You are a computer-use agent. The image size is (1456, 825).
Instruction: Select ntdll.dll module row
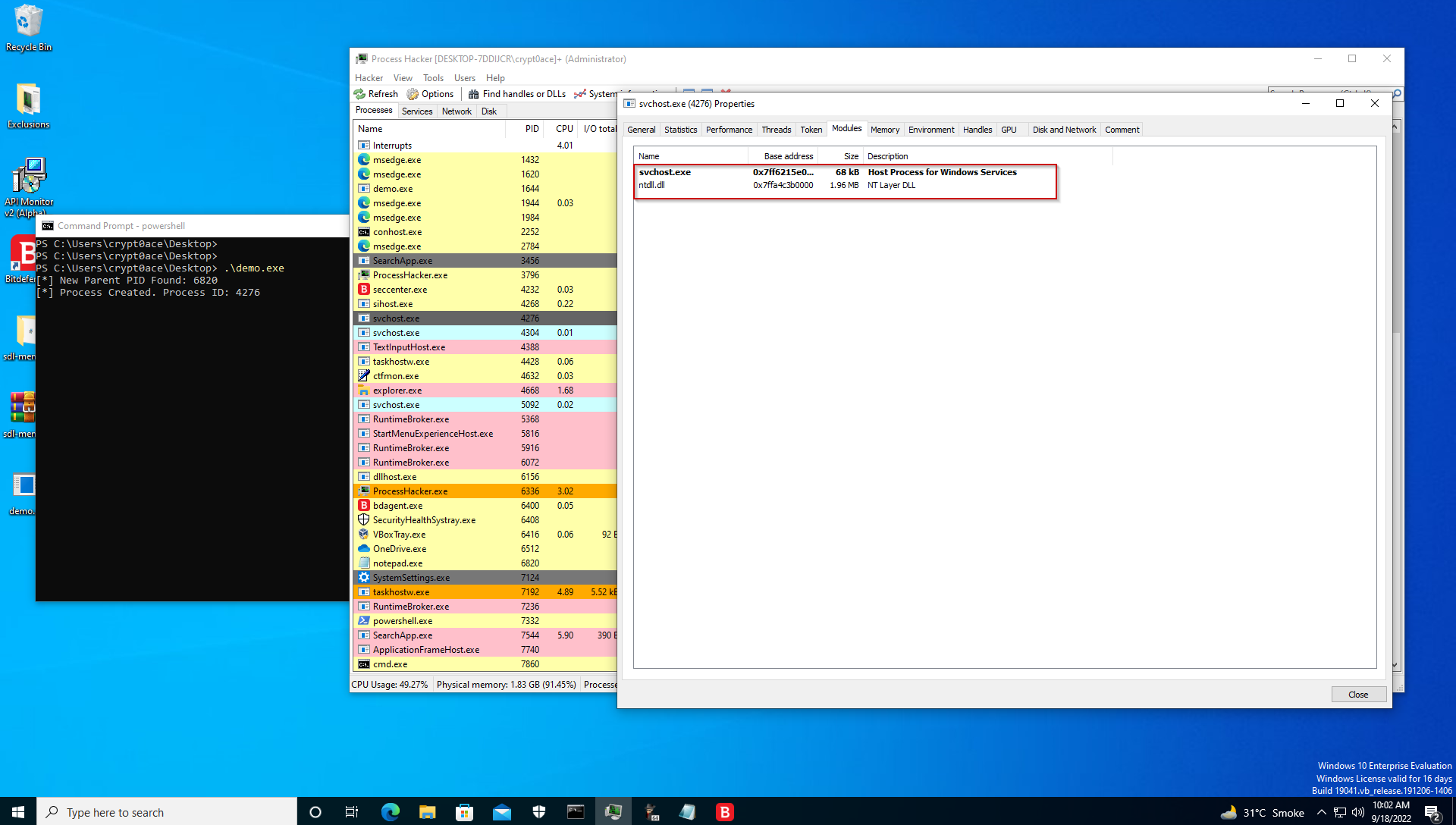click(x=651, y=185)
